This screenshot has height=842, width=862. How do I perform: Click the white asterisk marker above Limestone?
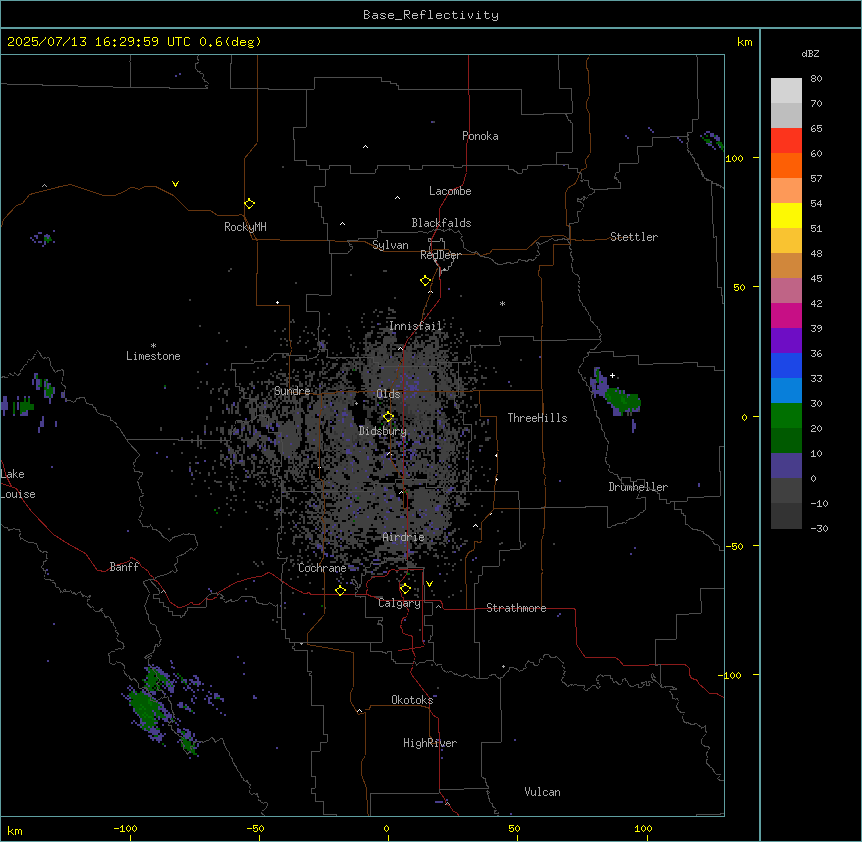click(153, 346)
